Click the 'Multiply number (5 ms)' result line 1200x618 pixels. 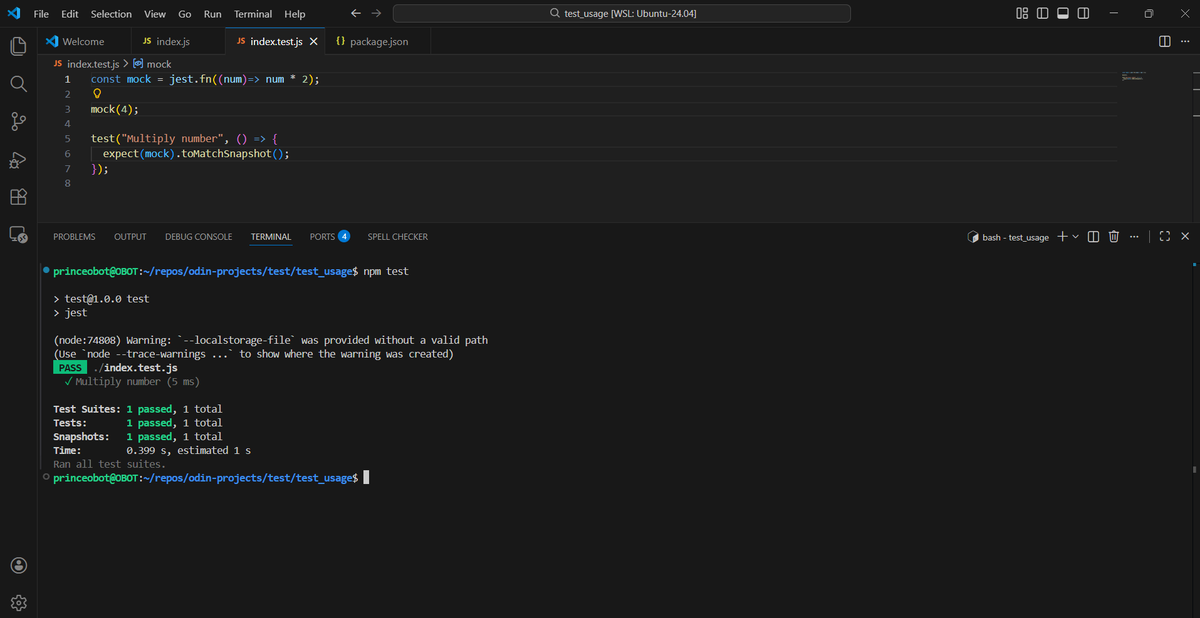pyautogui.click(x=131, y=382)
